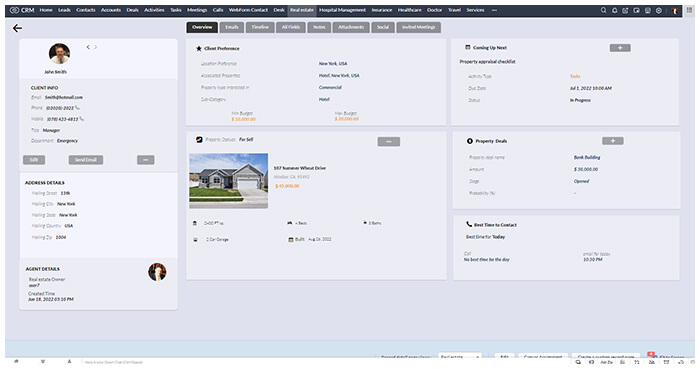Click the car garage icon
The height and width of the screenshot is (369, 700).
point(195,240)
